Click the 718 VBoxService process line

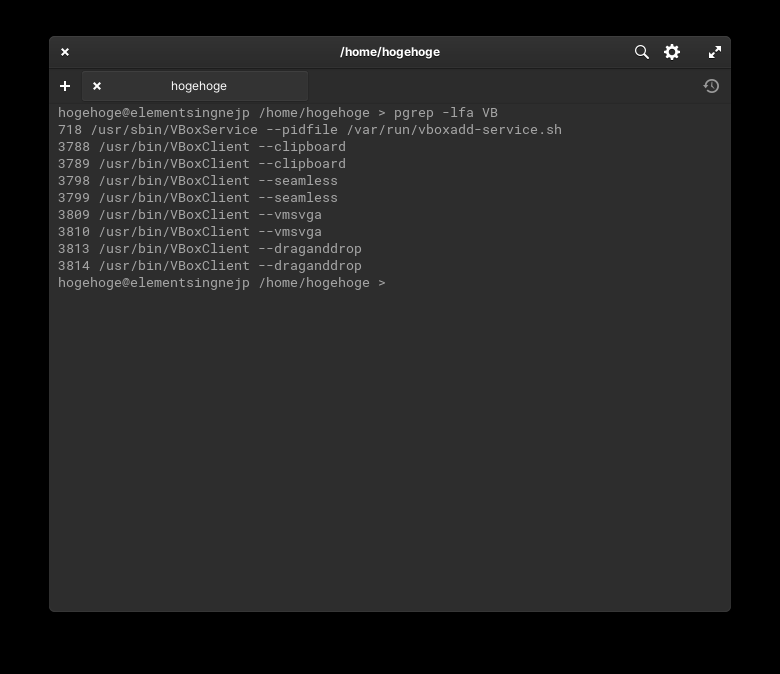(x=310, y=130)
